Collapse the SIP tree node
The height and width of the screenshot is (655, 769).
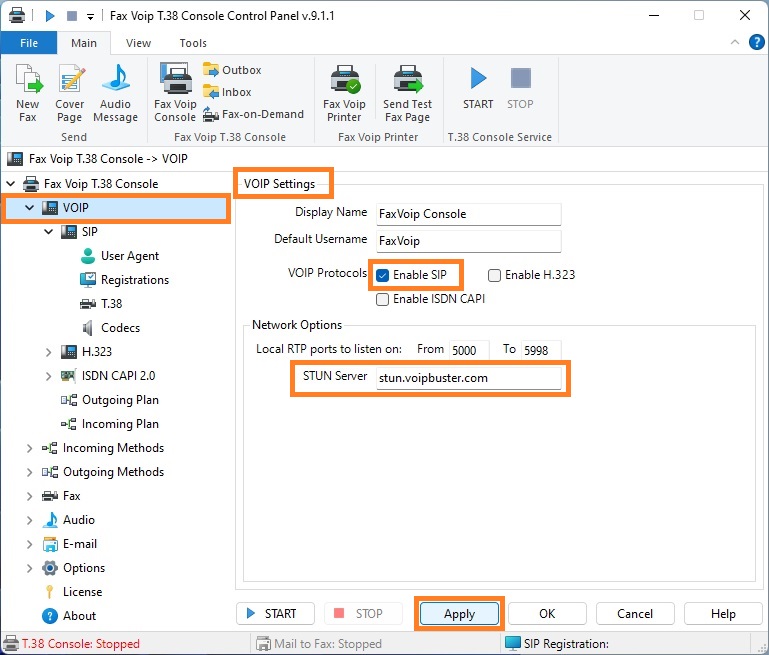click(49, 232)
